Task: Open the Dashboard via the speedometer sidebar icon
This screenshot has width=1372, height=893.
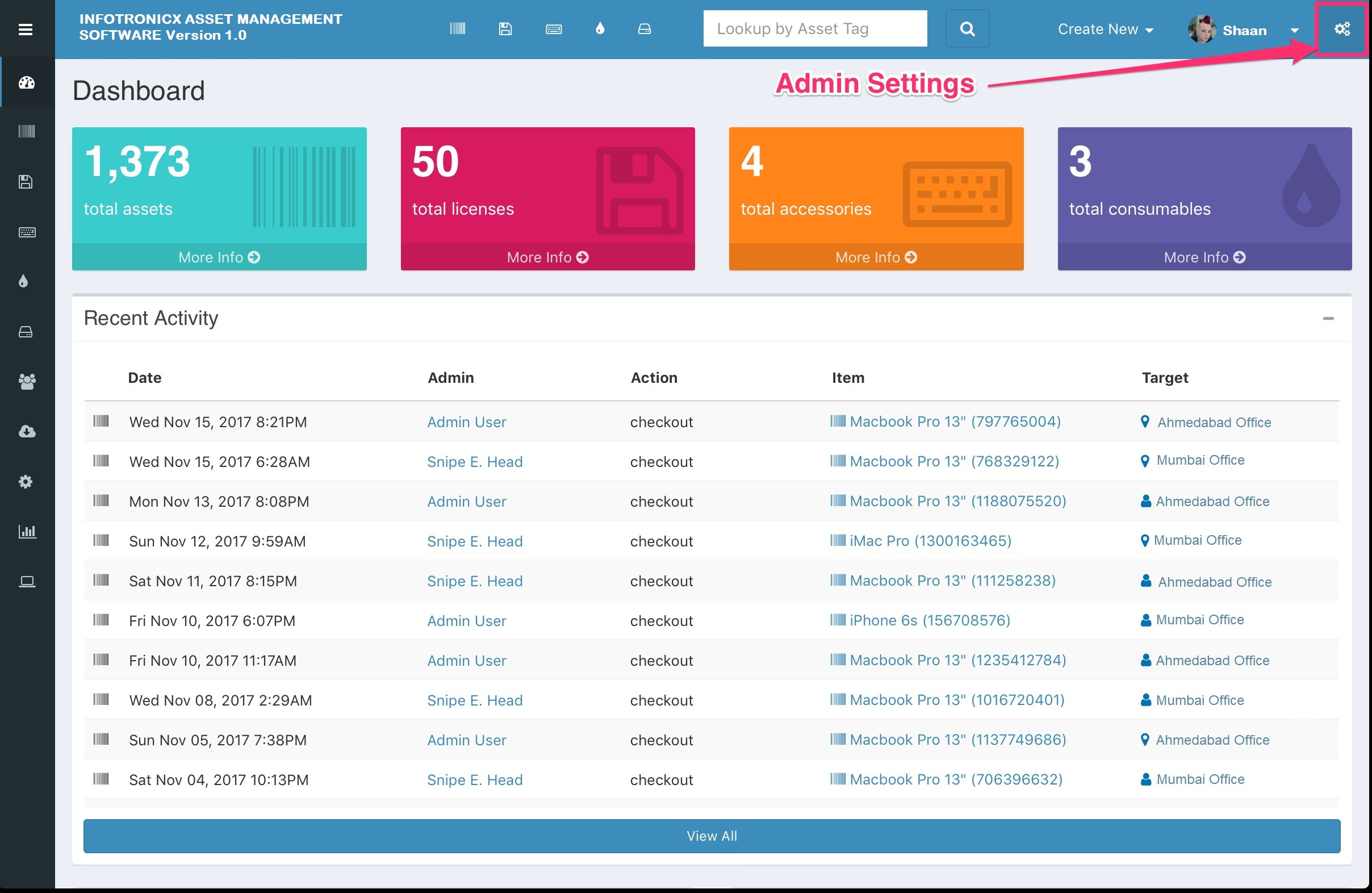Action: pos(27,82)
